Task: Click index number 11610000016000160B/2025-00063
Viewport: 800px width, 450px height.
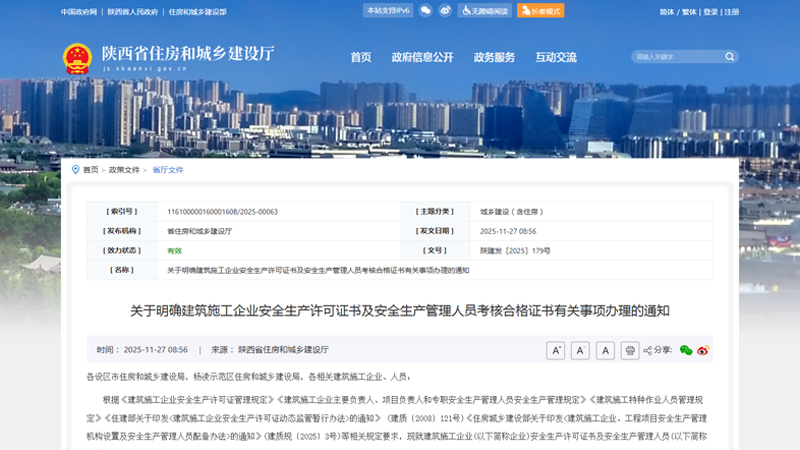Action: 222,212
